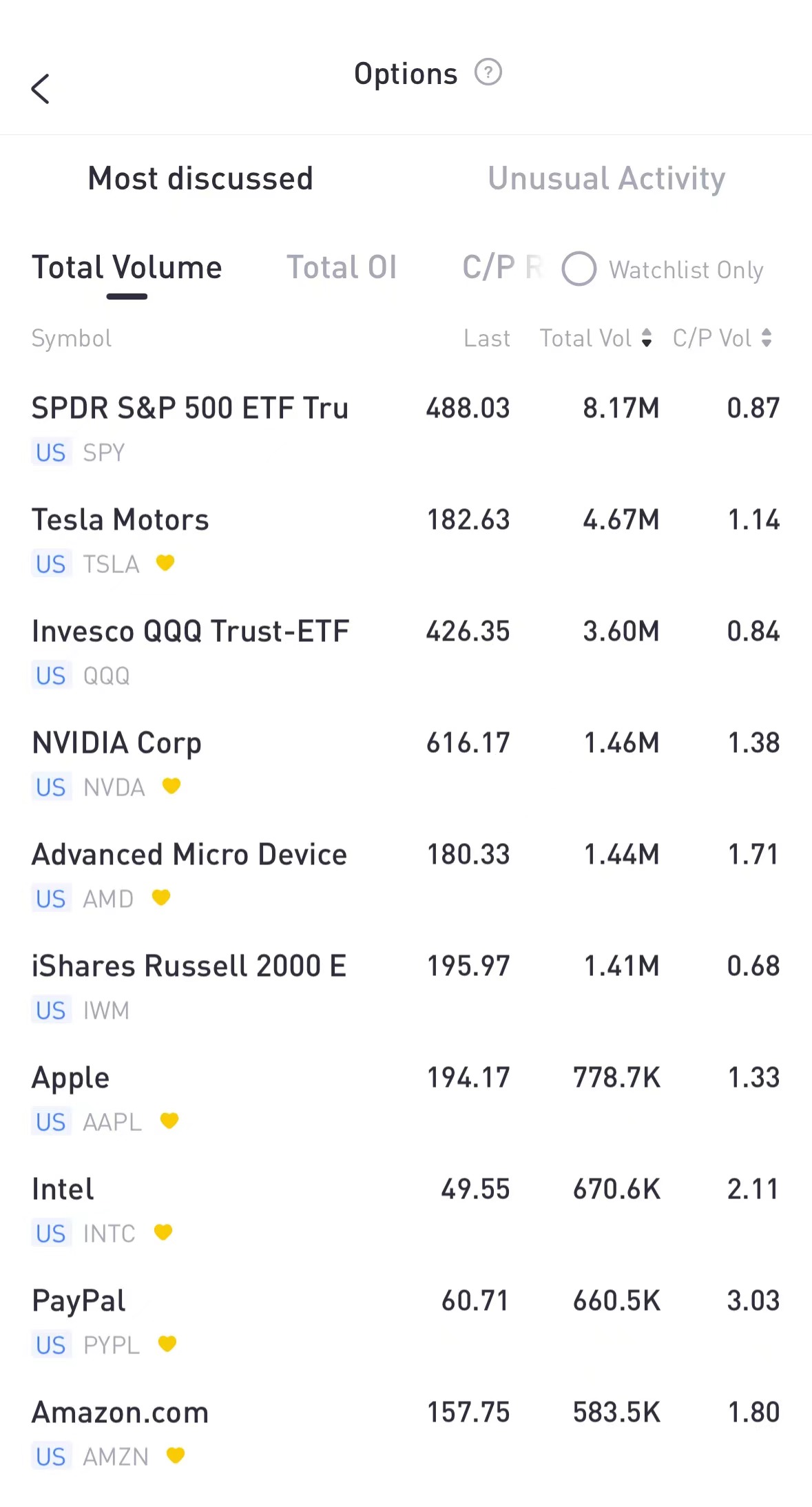Tap the heart icon beside AAPL
The image size is (812, 1507).
(169, 1121)
